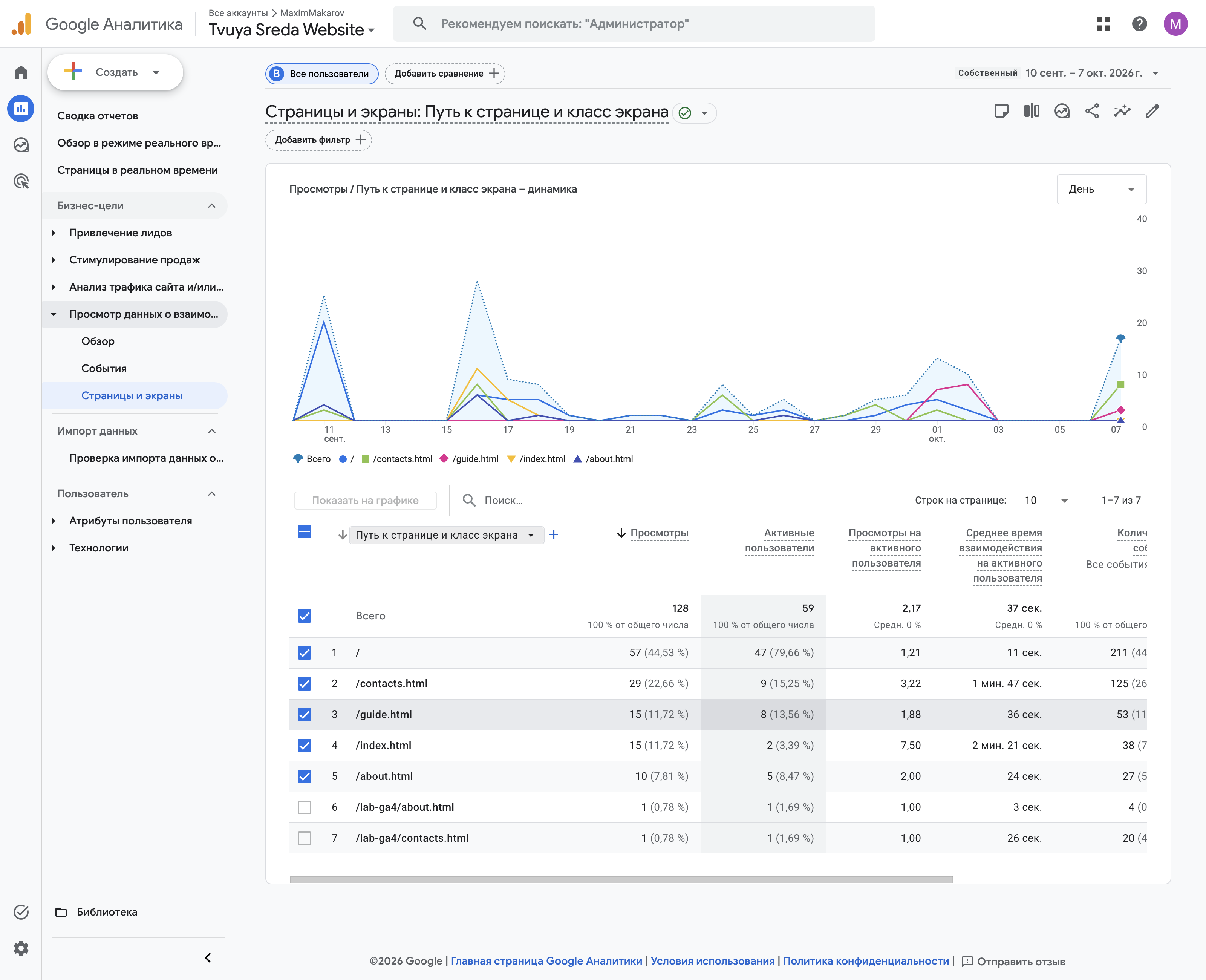
Task: Uncheck the row for /contacts.html
Action: (x=304, y=684)
